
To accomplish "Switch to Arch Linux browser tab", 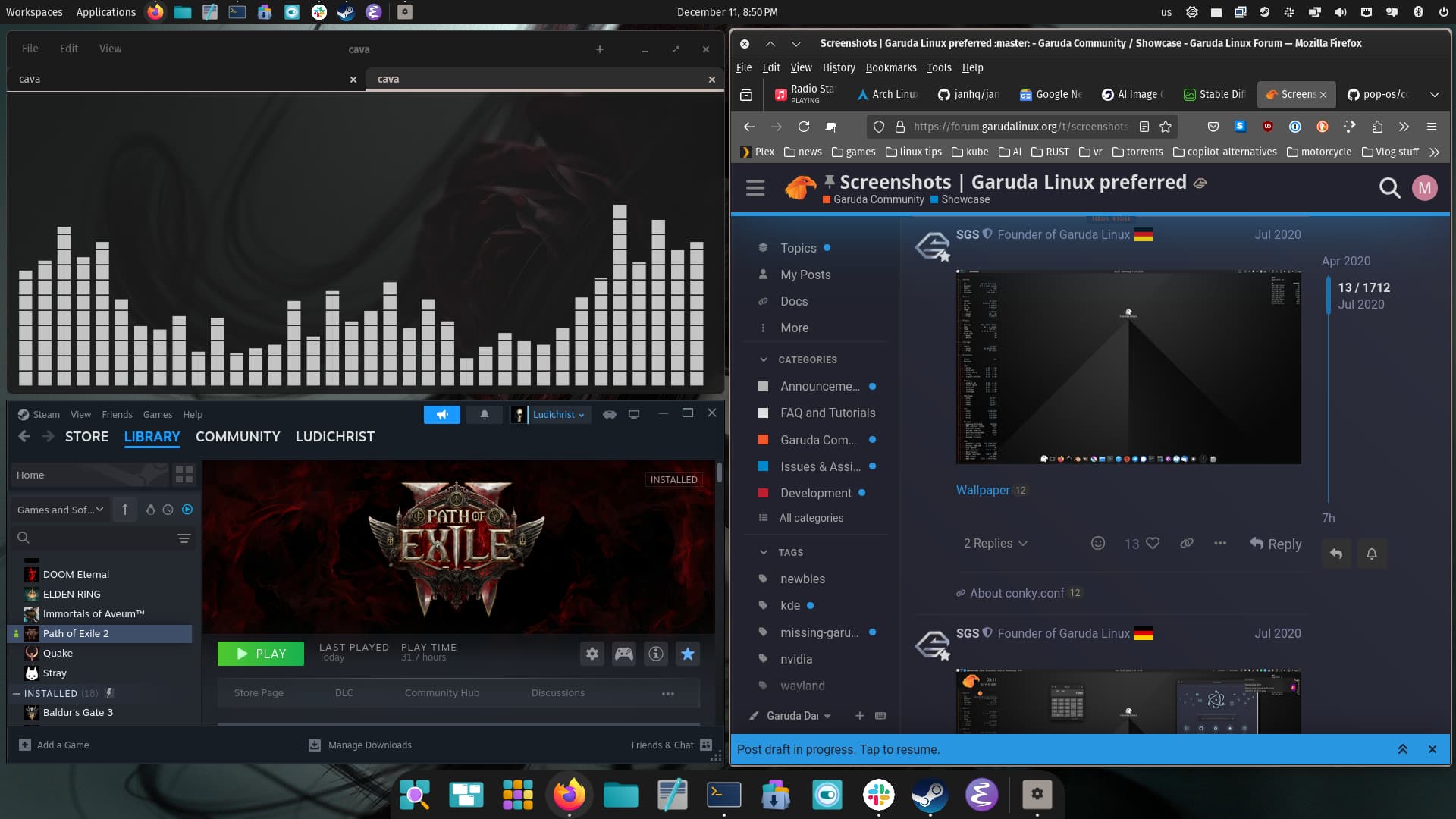I will [x=887, y=94].
